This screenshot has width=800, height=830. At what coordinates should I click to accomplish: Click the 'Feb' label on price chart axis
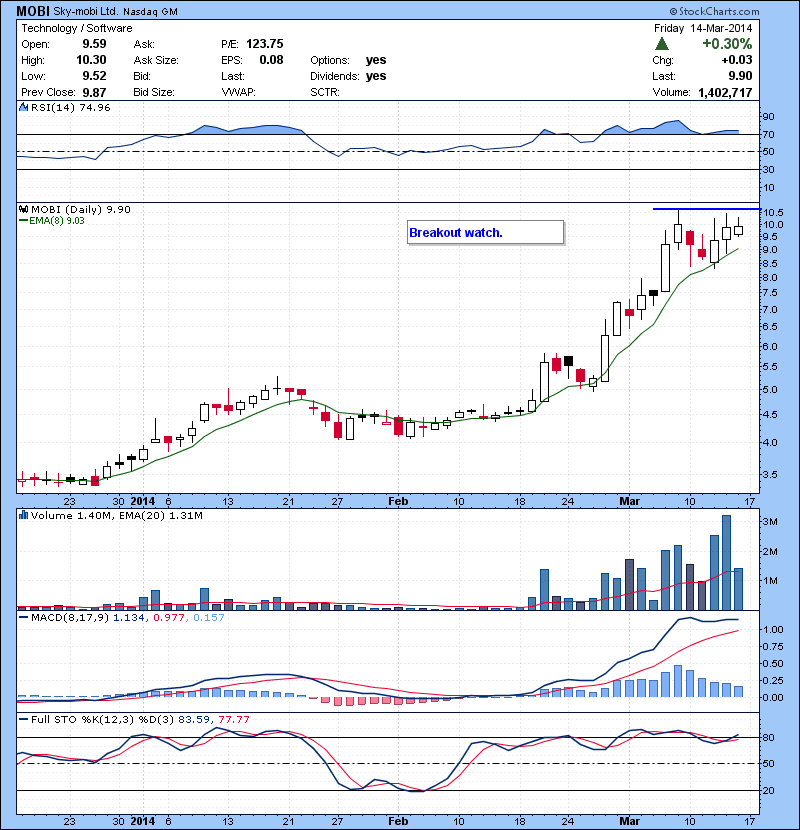point(398,501)
